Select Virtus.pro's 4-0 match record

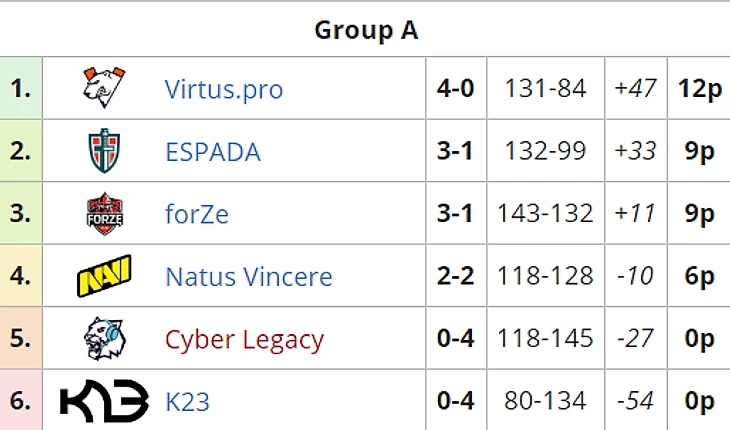(x=455, y=89)
